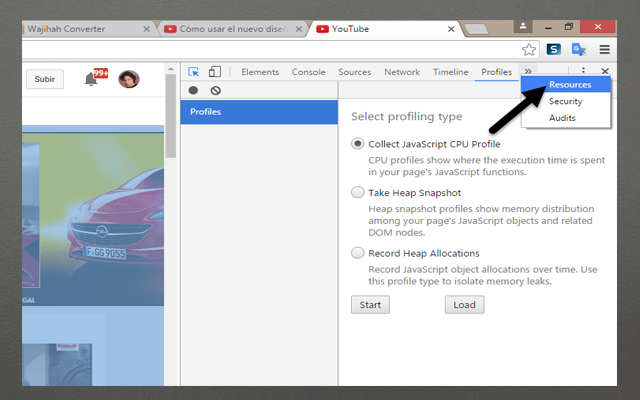
Task: Click the Subir upload button
Action: pos(45,79)
